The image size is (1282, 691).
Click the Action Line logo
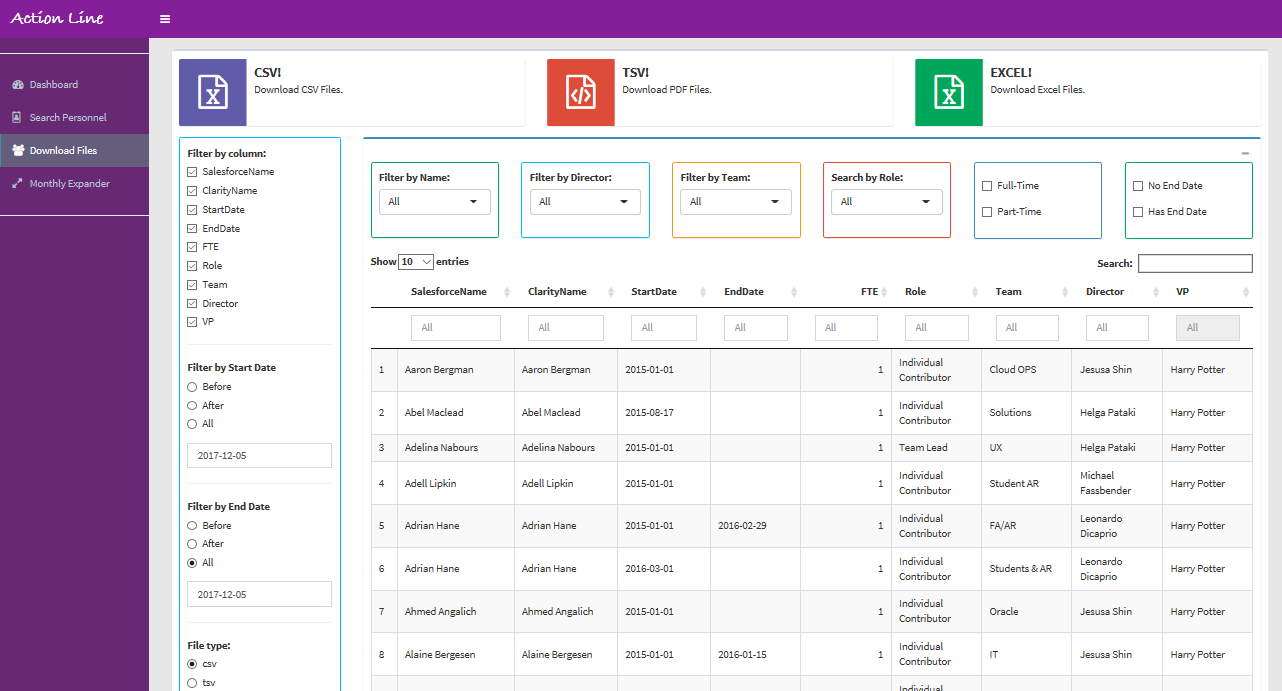click(x=57, y=18)
